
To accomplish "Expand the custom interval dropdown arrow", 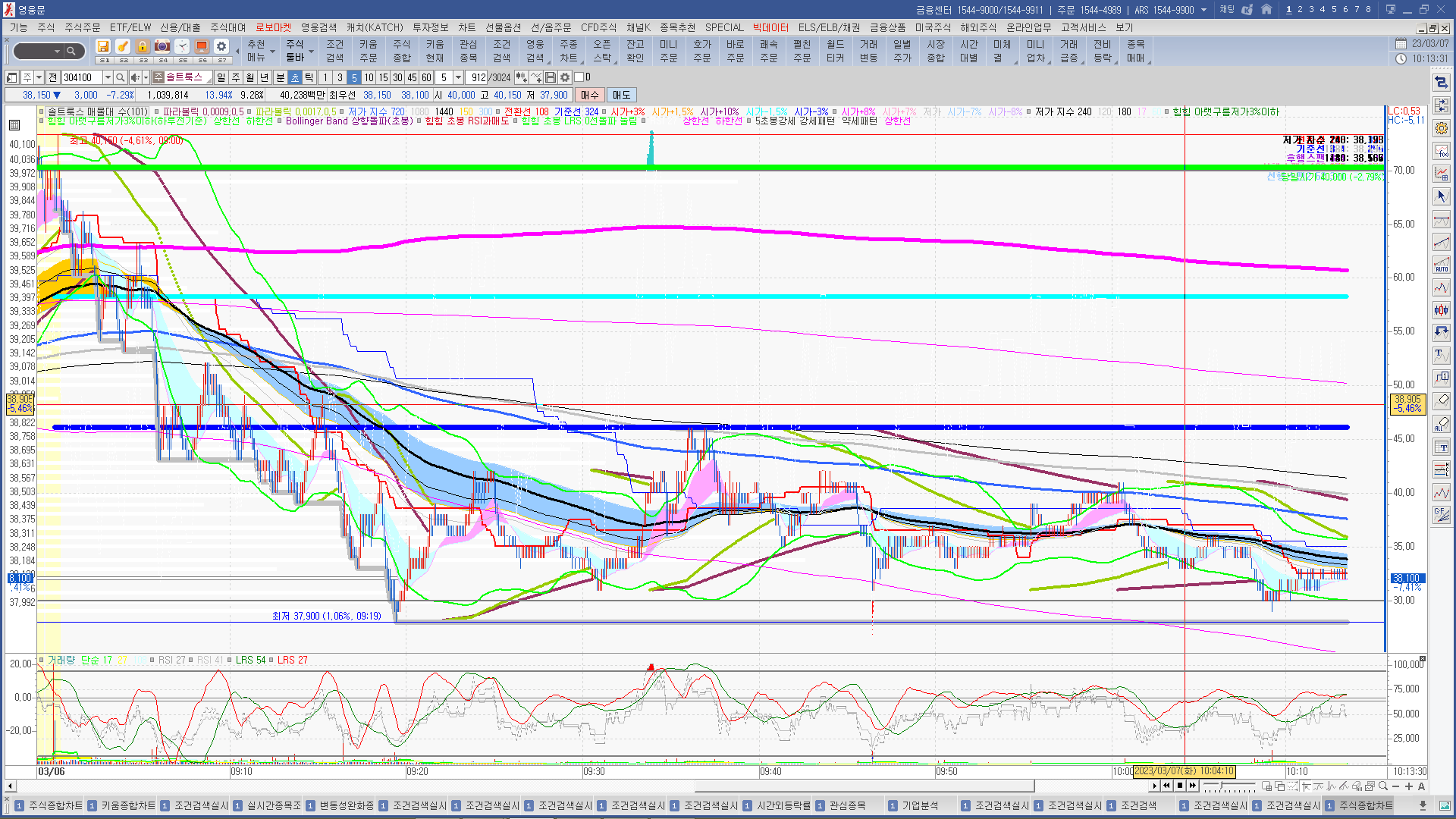I will pos(458,77).
